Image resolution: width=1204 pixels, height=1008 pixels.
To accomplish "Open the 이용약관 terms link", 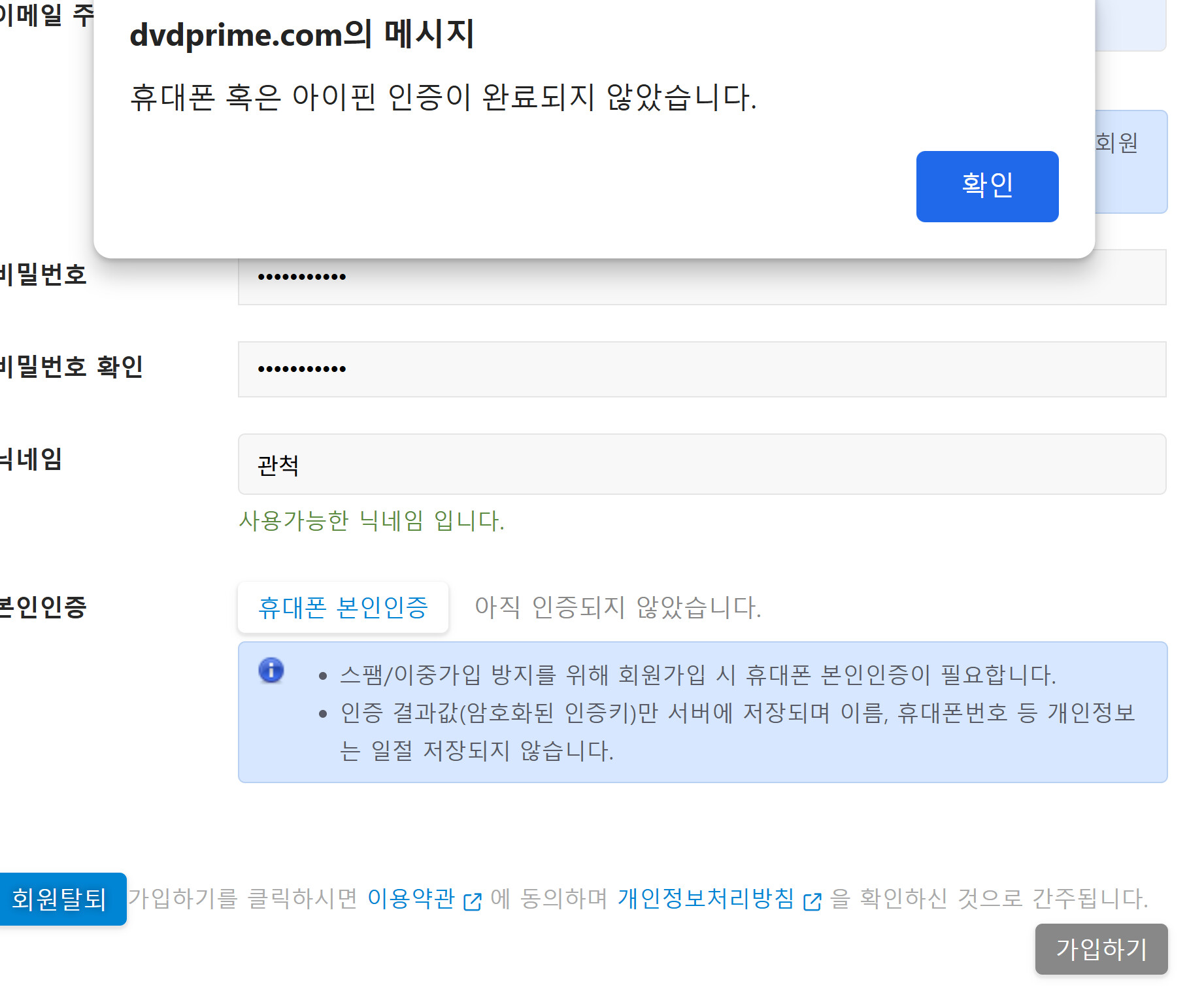I will (411, 899).
